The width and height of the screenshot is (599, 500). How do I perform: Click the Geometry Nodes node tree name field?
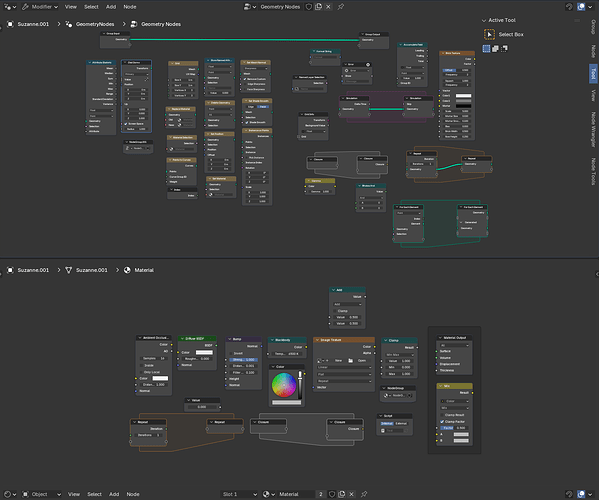click(x=280, y=7)
